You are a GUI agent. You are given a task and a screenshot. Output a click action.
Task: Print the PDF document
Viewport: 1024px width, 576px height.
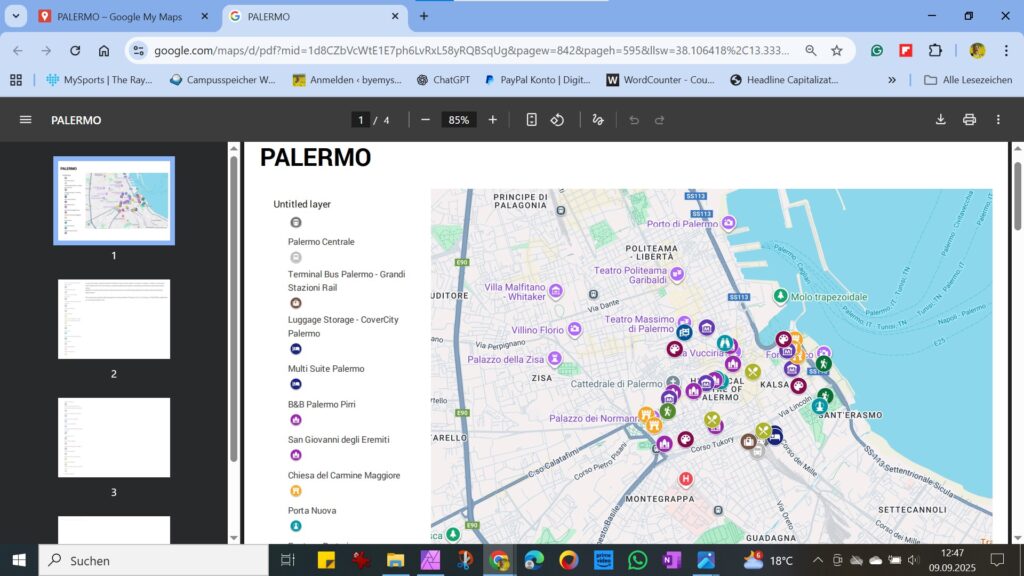pos(969,120)
